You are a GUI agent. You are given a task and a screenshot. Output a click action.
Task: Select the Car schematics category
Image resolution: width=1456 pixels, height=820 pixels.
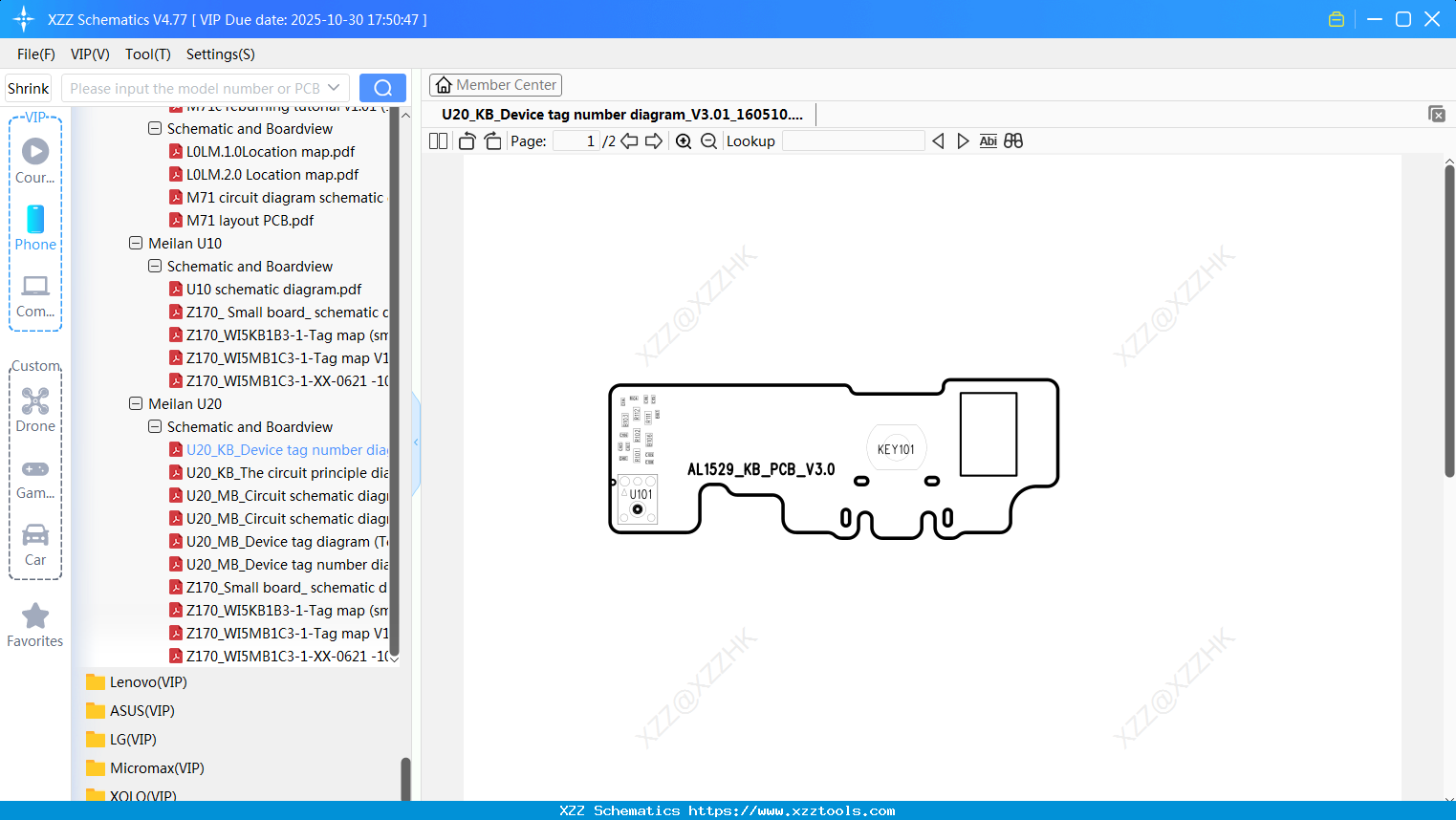pos(35,544)
